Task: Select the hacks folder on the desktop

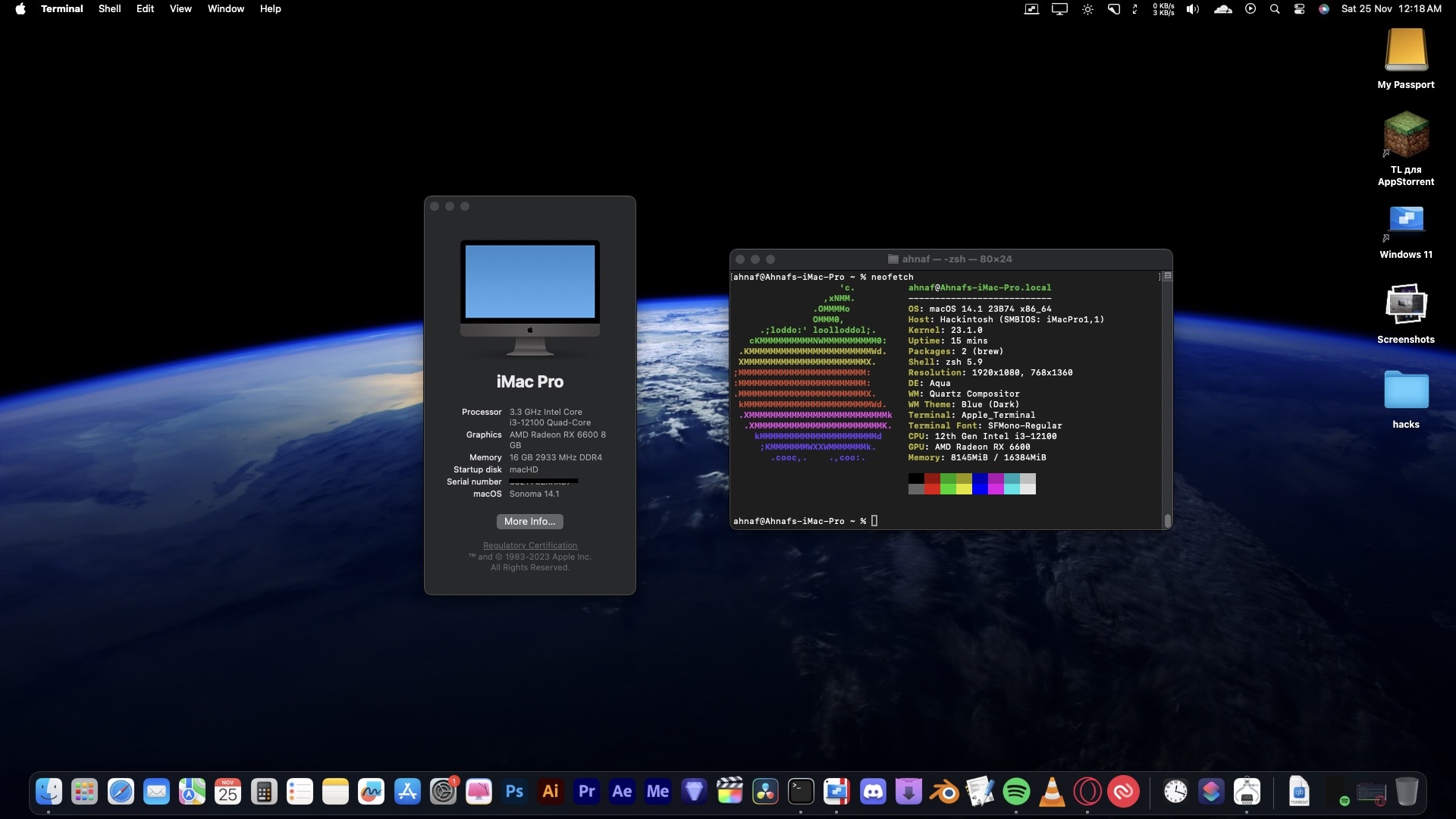Action: (x=1406, y=399)
